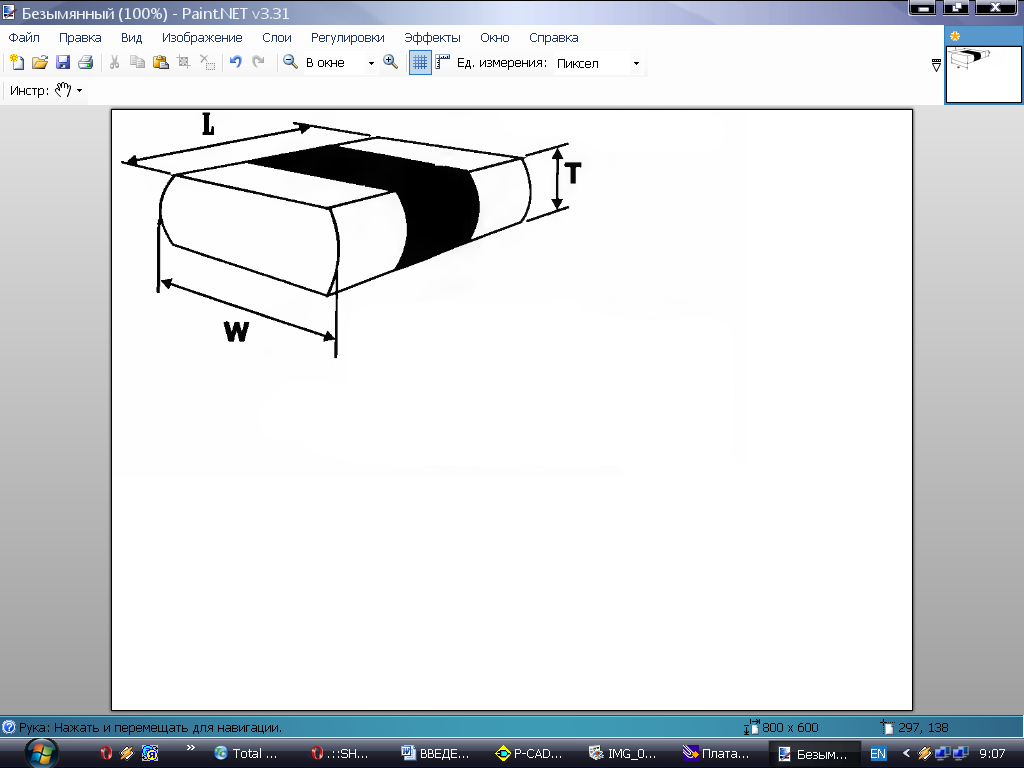
Task: Switch to P-CAD taskbar button
Action: pyautogui.click(x=536, y=753)
